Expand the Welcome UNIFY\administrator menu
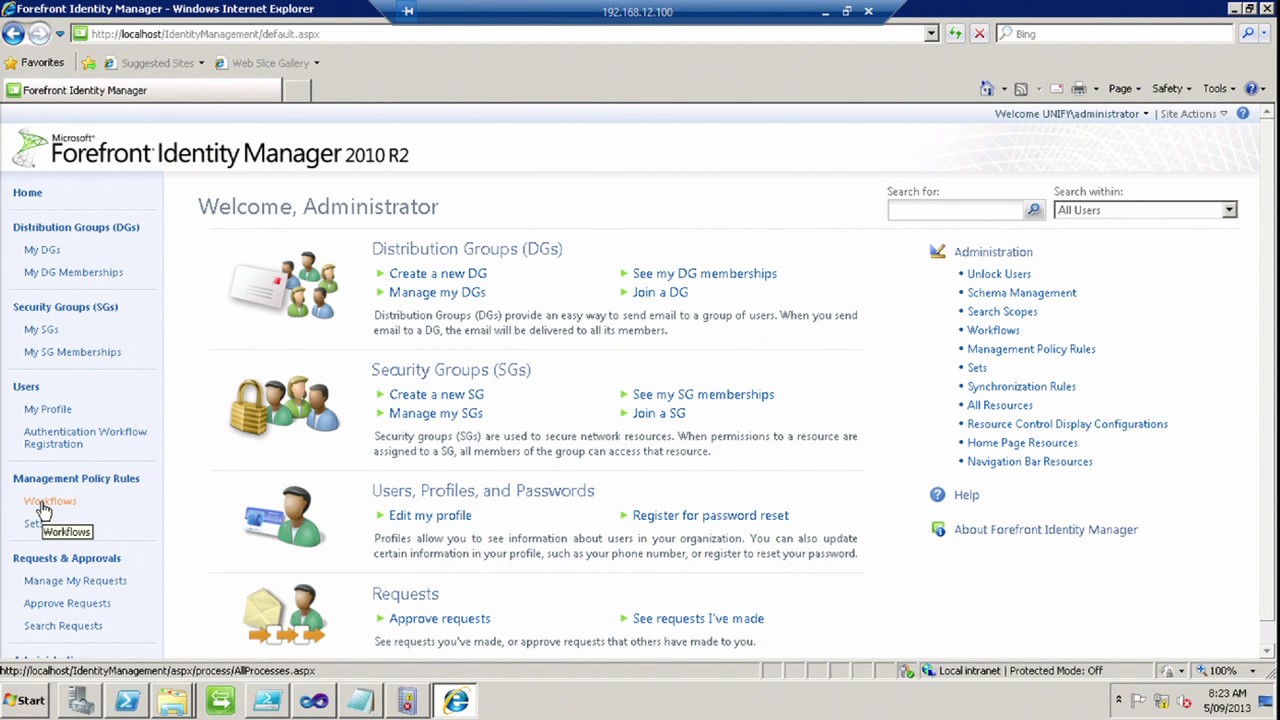This screenshot has width=1280, height=720. pyautogui.click(x=1072, y=114)
